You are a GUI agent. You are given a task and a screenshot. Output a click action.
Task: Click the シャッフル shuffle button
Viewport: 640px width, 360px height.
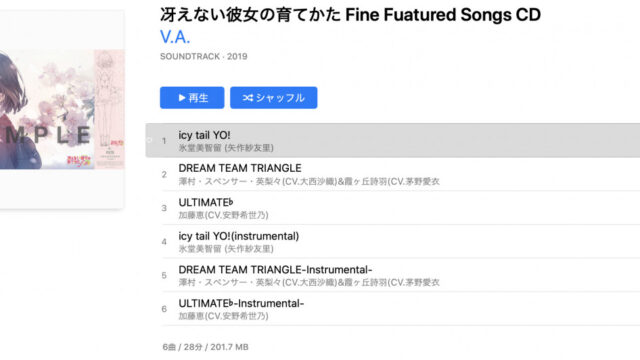273,98
